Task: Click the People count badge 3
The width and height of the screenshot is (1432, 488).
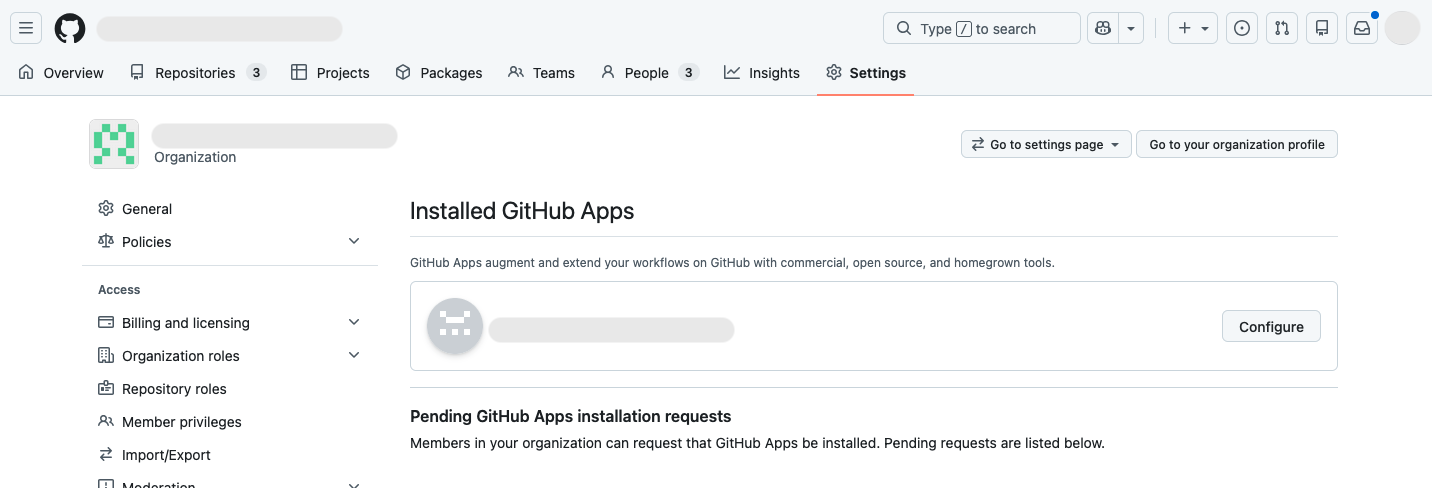Action: coord(688,73)
